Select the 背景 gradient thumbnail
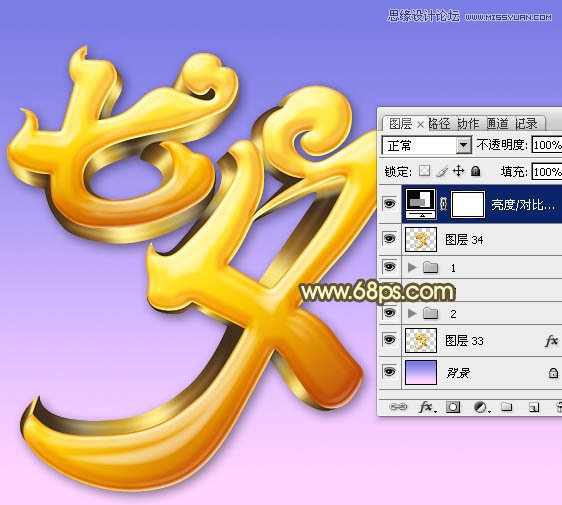This screenshot has width=562, height=505. tap(421, 372)
